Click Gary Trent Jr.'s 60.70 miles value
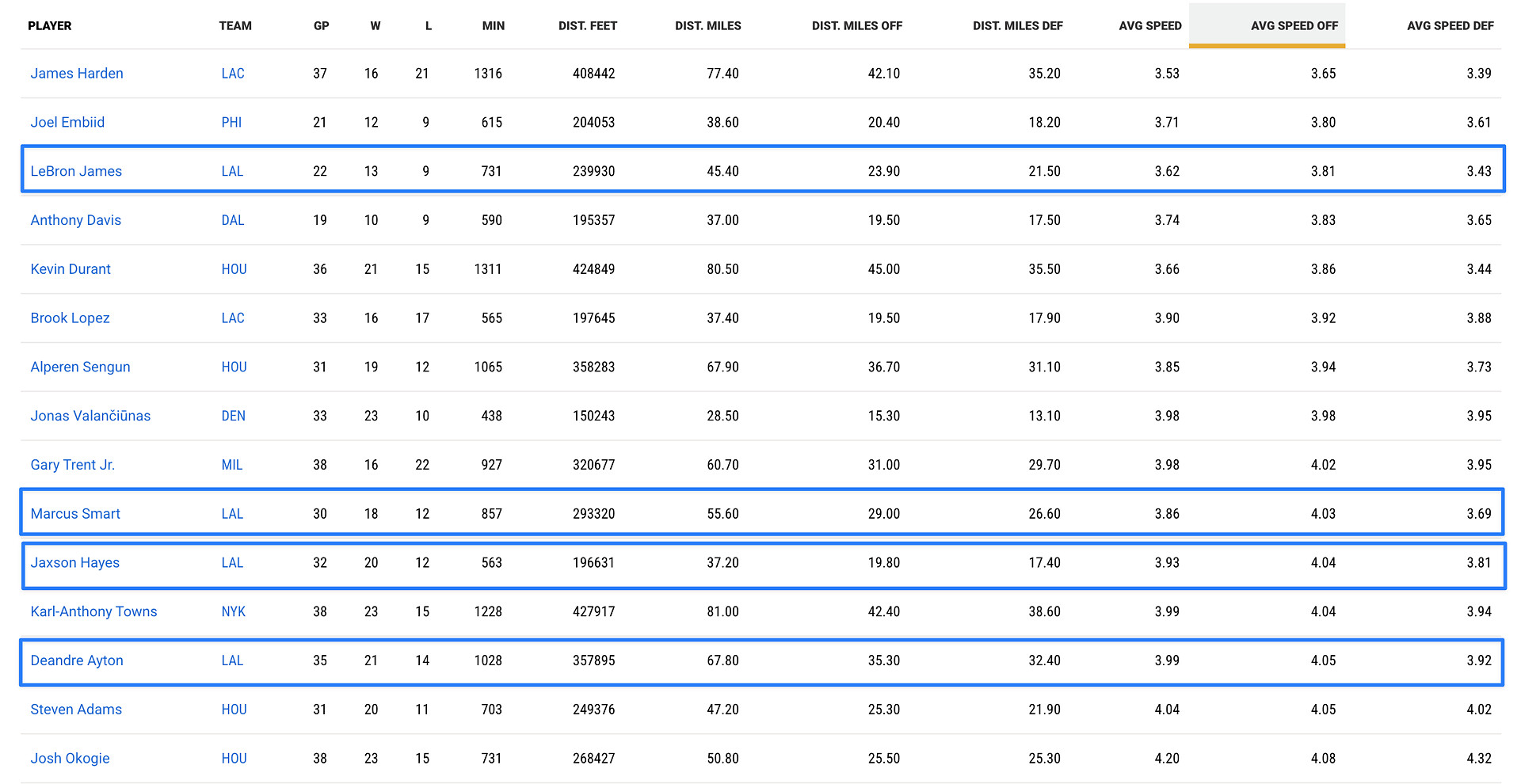 (x=722, y=465)
